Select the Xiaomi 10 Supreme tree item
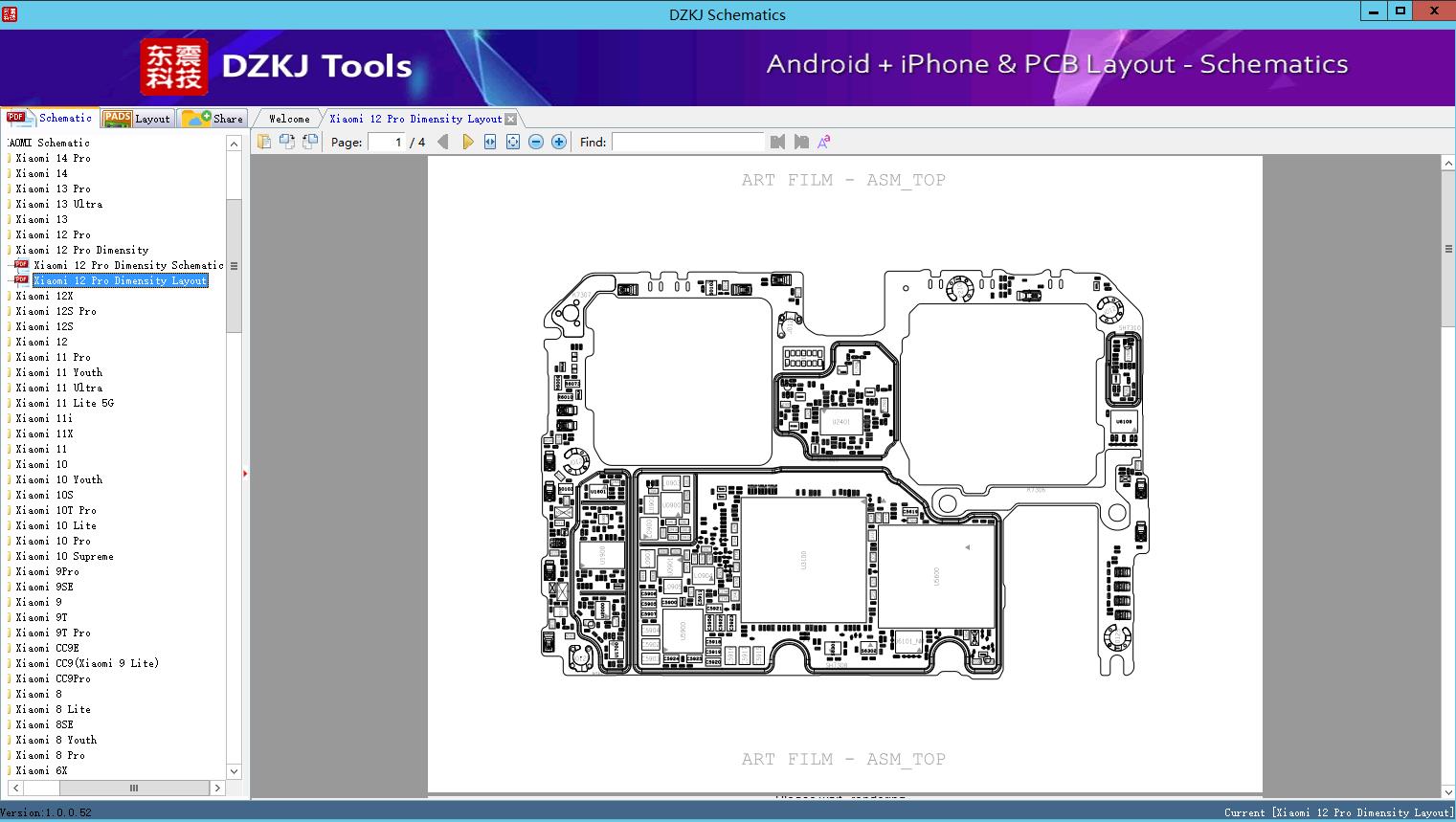This screenshot has height=822, width=1456. (x=64, y=556)
